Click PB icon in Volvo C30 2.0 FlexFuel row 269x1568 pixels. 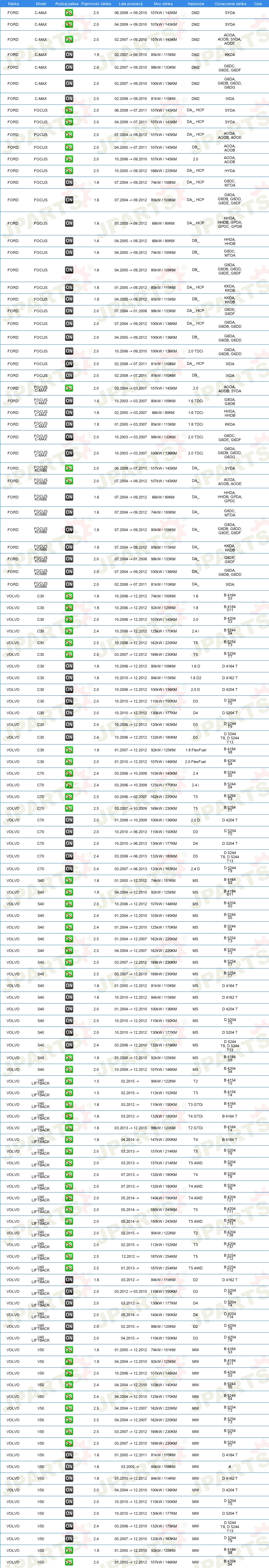[69, 761]
